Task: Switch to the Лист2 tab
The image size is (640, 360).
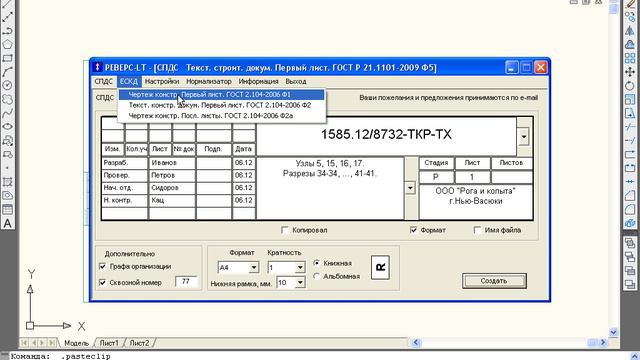Action: tap(139, 343)
